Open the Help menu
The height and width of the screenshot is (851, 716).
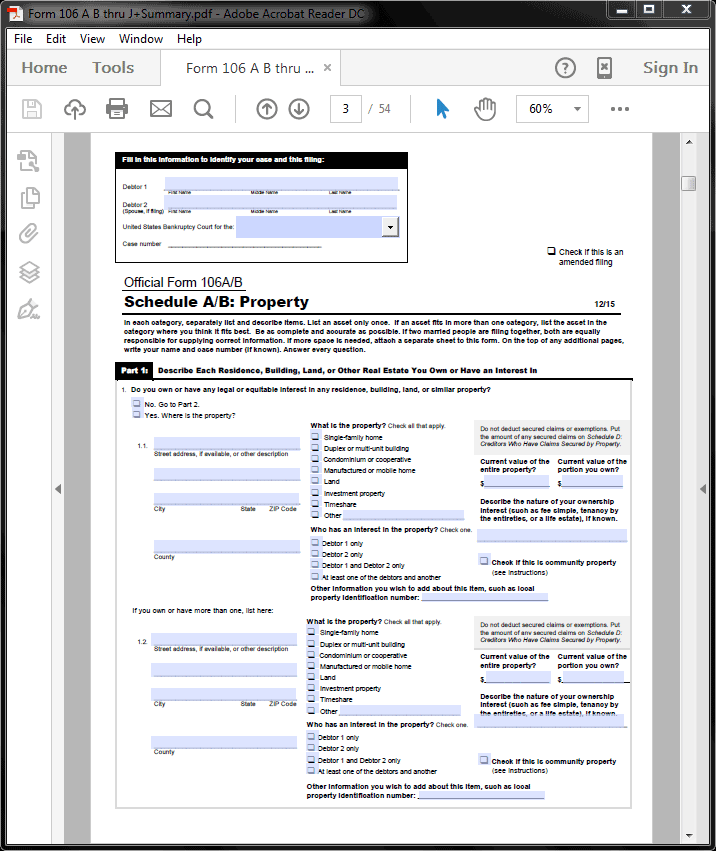189,39
